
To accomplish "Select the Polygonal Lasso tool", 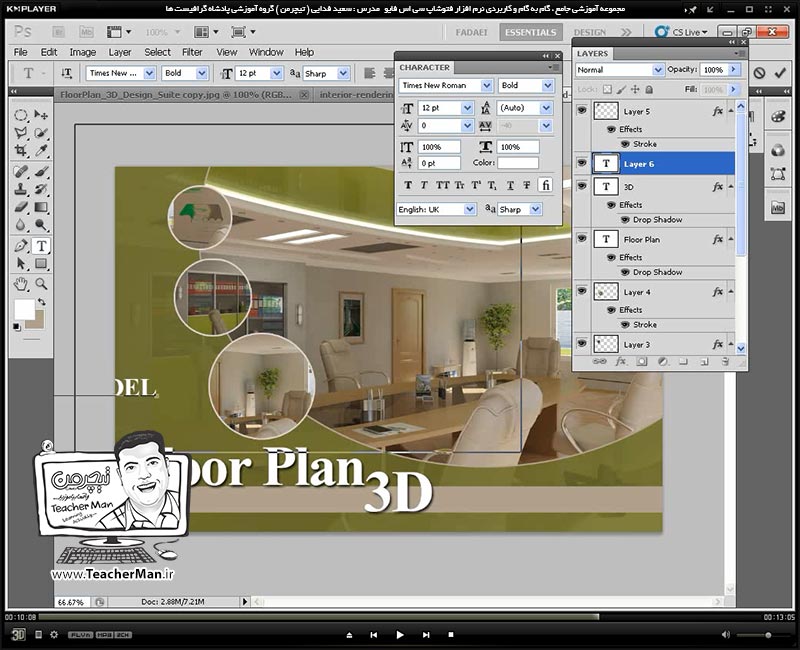I will coord(20,133).
